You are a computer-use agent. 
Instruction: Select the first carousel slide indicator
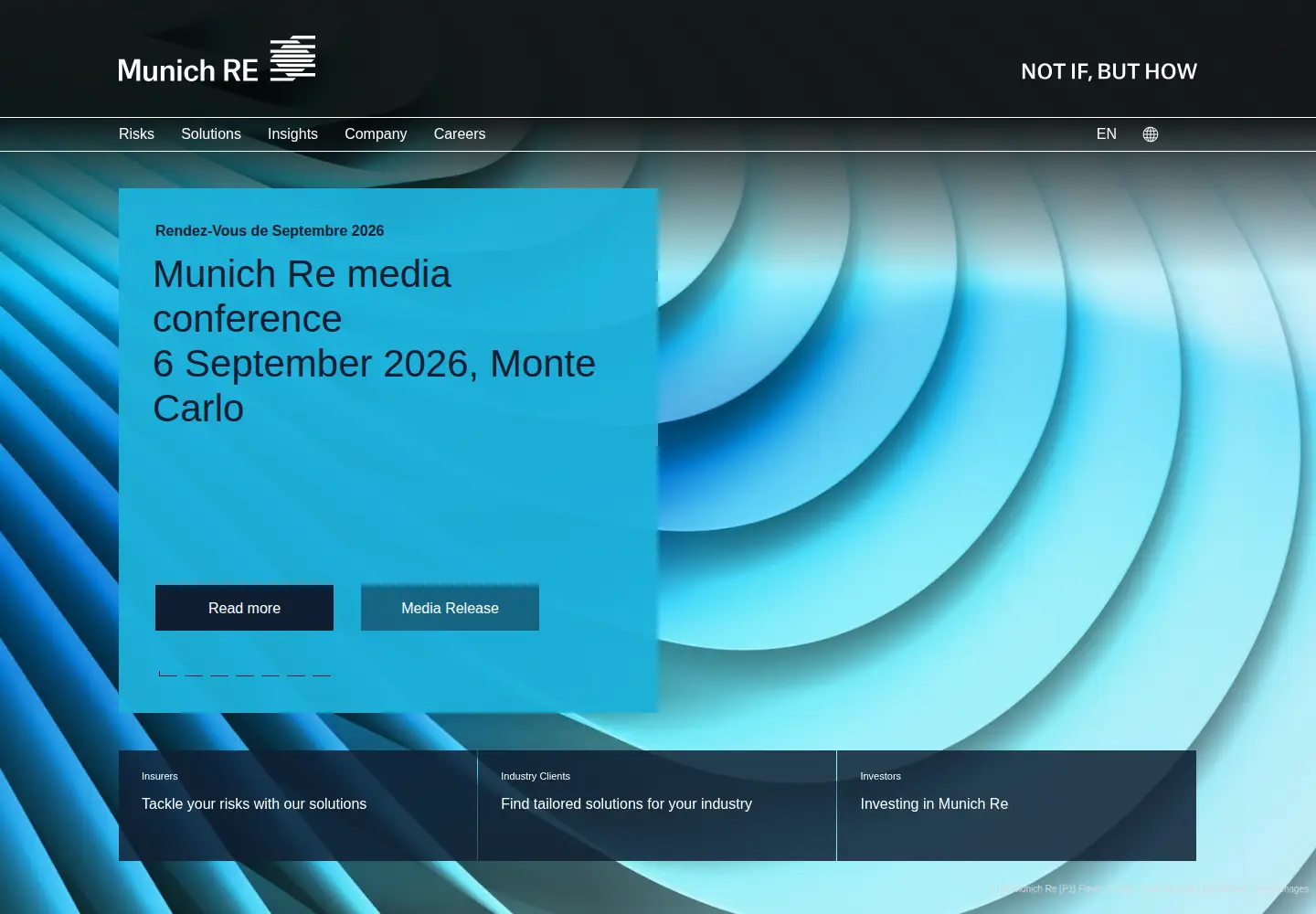point(168,675)
